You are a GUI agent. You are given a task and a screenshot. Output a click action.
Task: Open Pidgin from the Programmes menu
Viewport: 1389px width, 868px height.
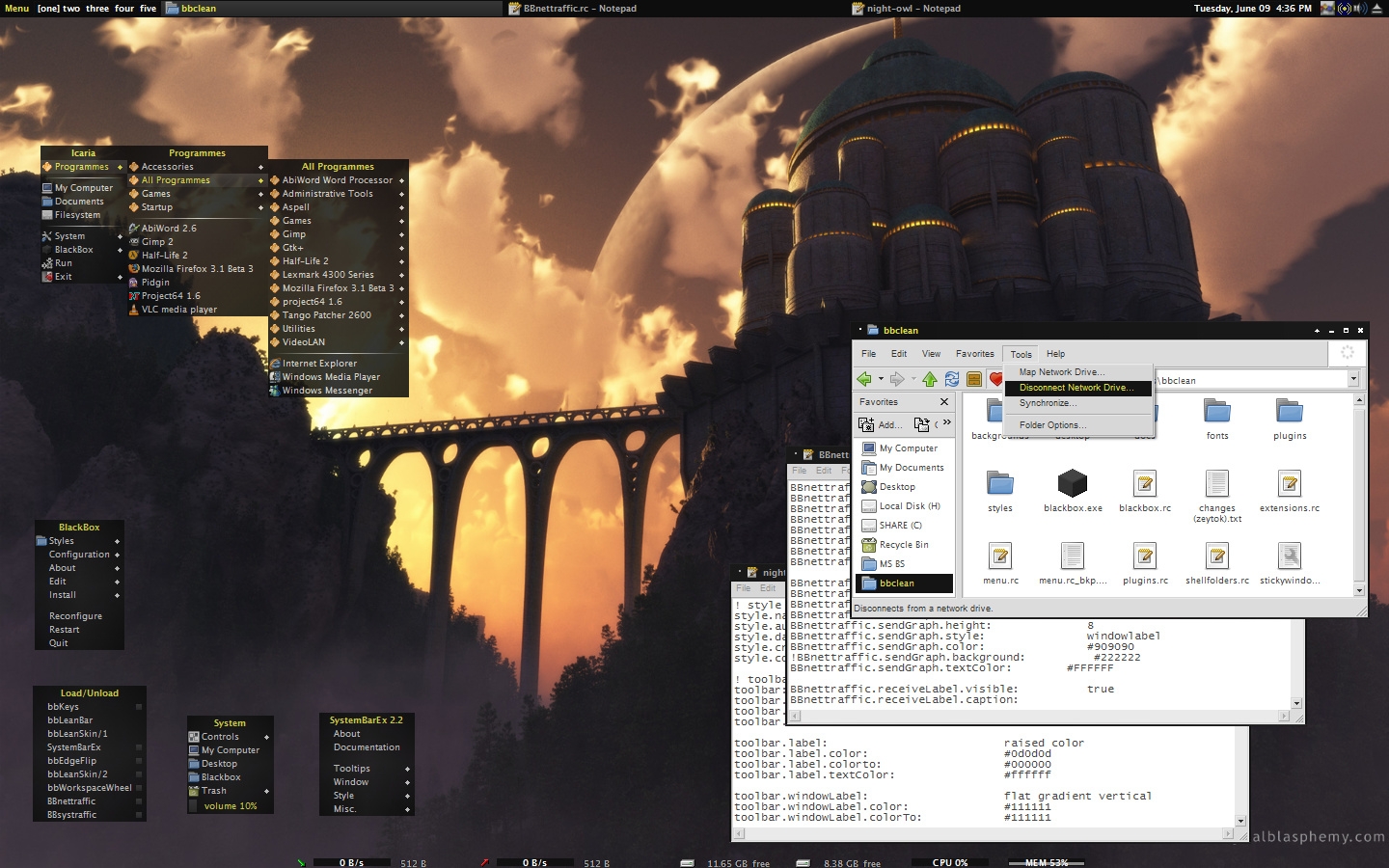(155, 283)
